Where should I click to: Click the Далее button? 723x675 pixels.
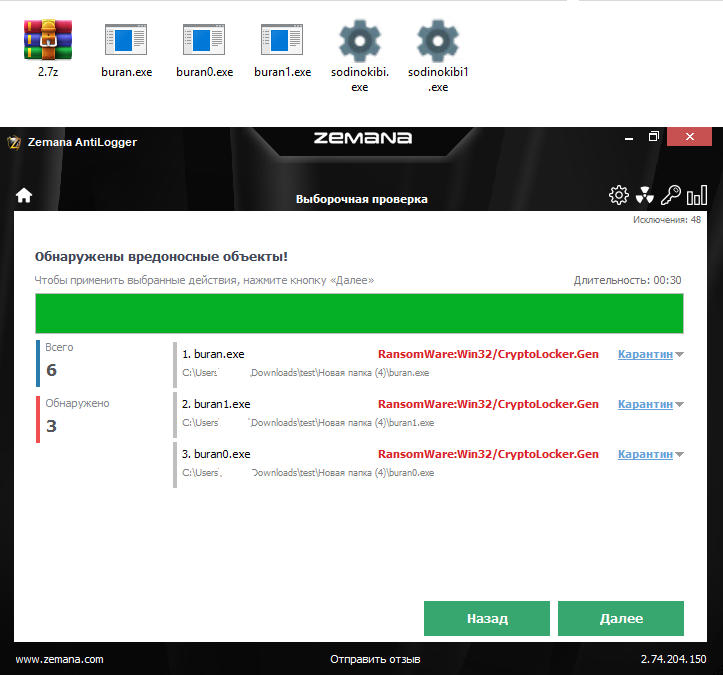(621, 618)
